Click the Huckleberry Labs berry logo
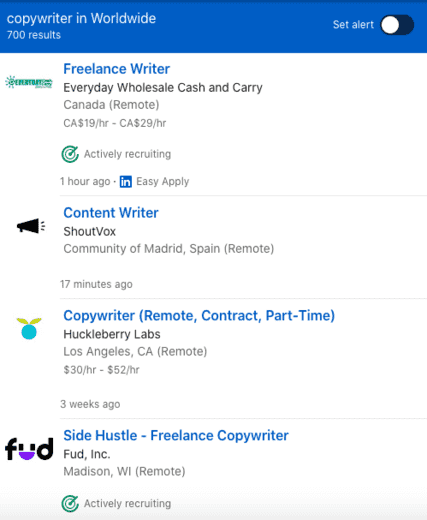427x520 pixels. tap(29, 328)
